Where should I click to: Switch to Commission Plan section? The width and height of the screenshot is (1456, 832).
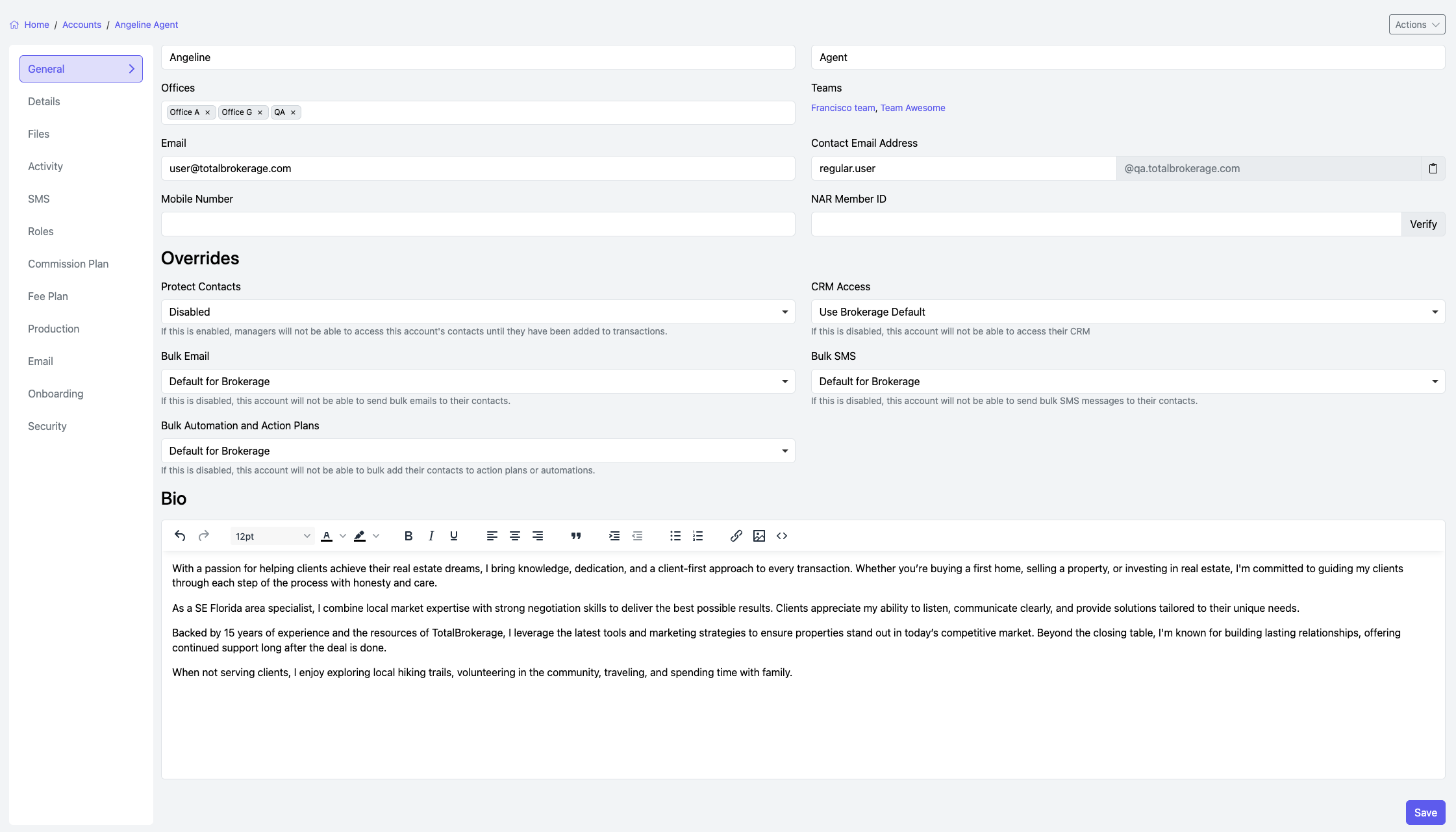(x=68, y=264)
